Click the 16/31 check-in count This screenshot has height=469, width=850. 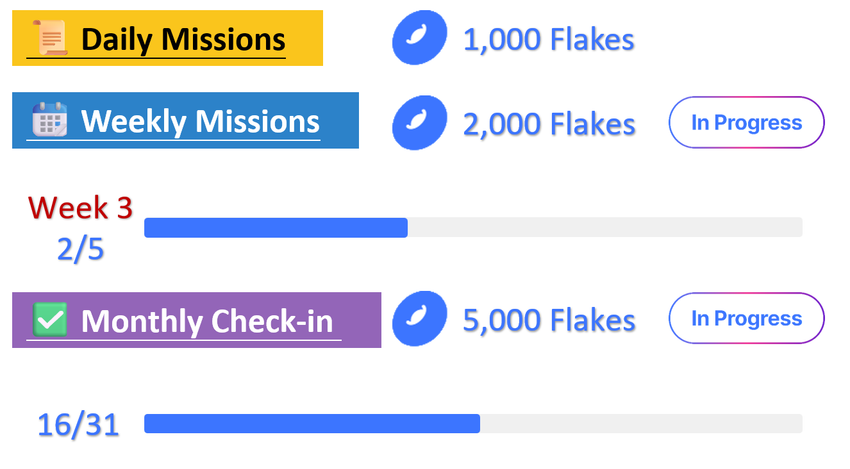pyautogui.click(x=78, y=425)
